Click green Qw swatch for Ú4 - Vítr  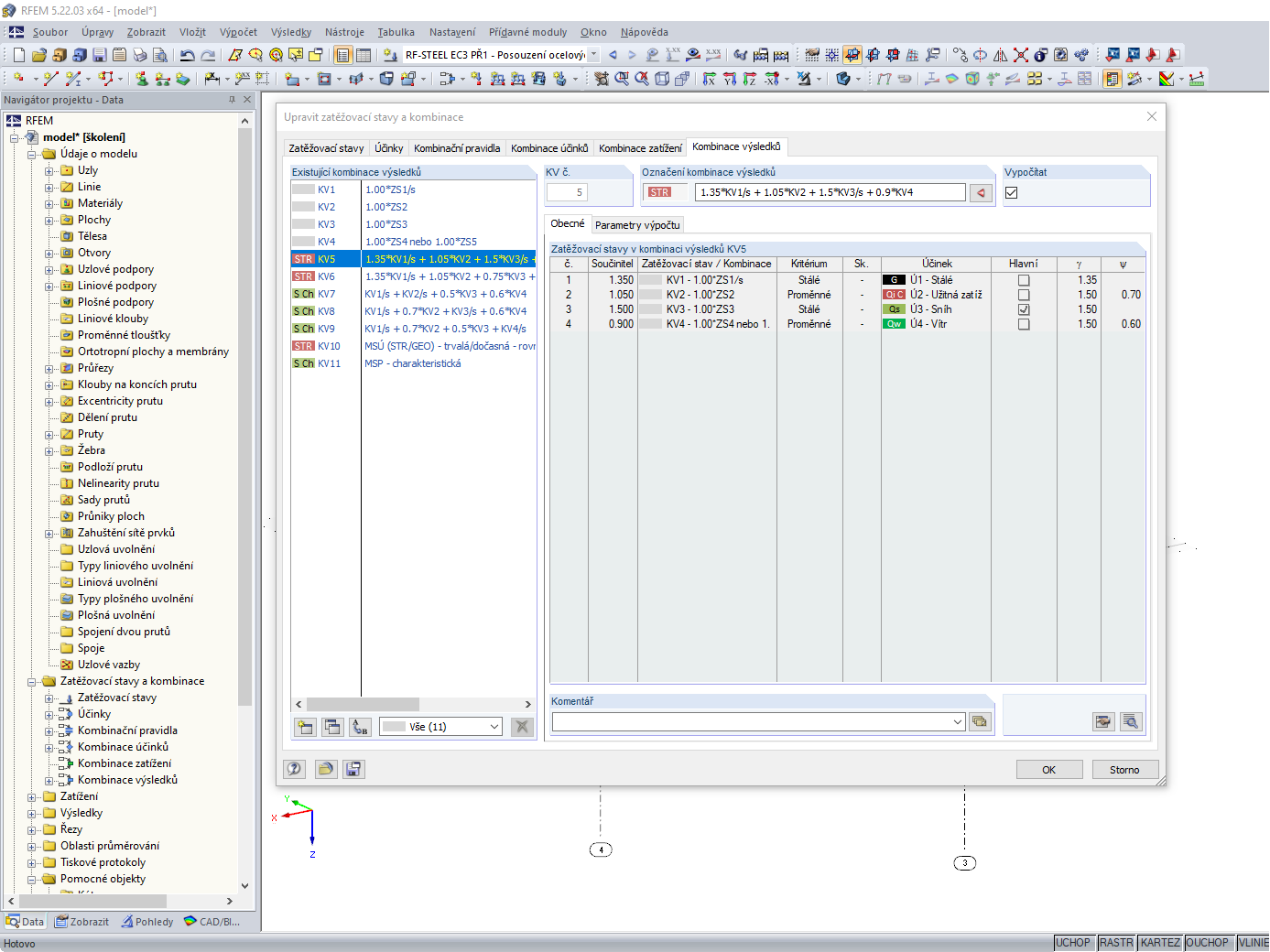[x=894, y=324]
